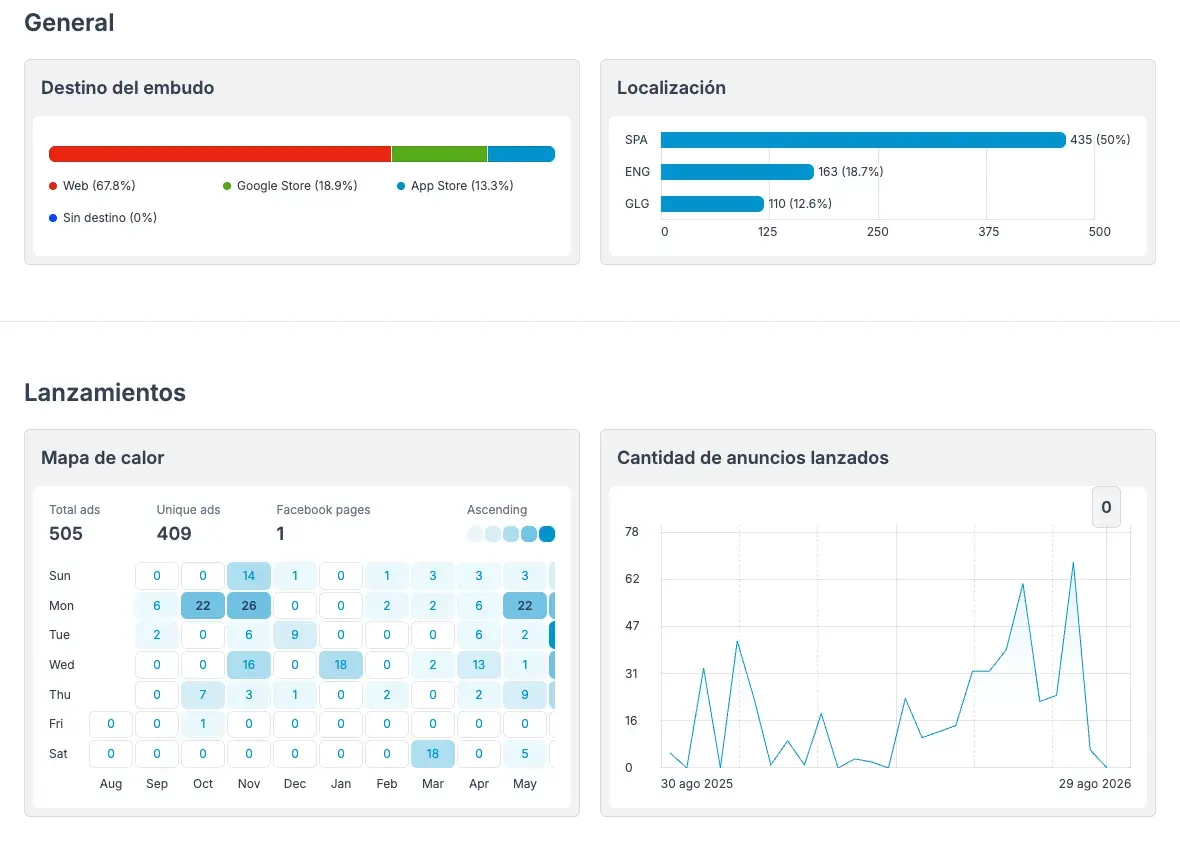Click the highest peak on ads line chart
Image resolution: width=1180 pixels, height=860 pixels.
click(x=1073, y=563)
